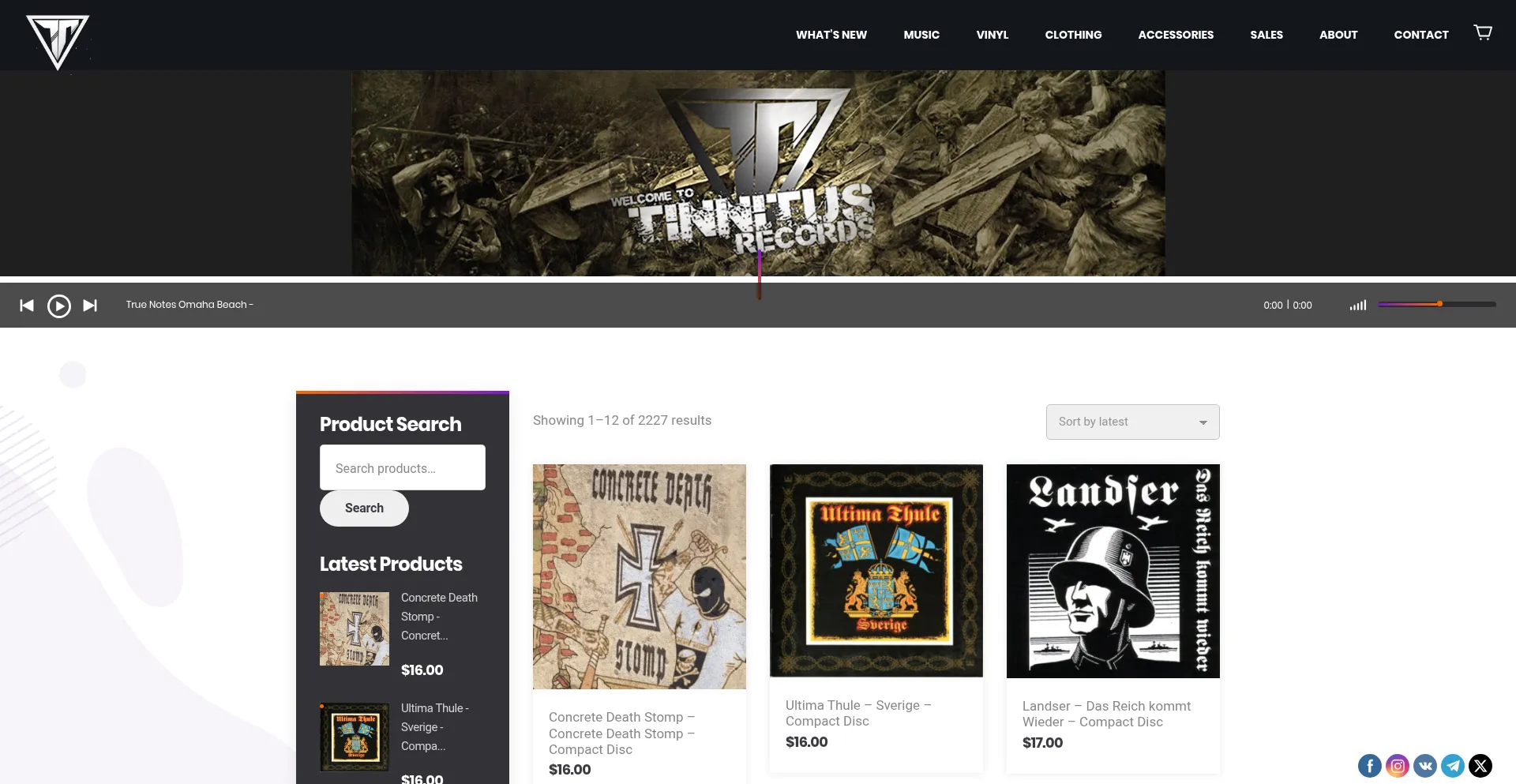Play the True Notes Omaha Beach track
Screen dimensions: 1516x784
click(x=59, y=306)
